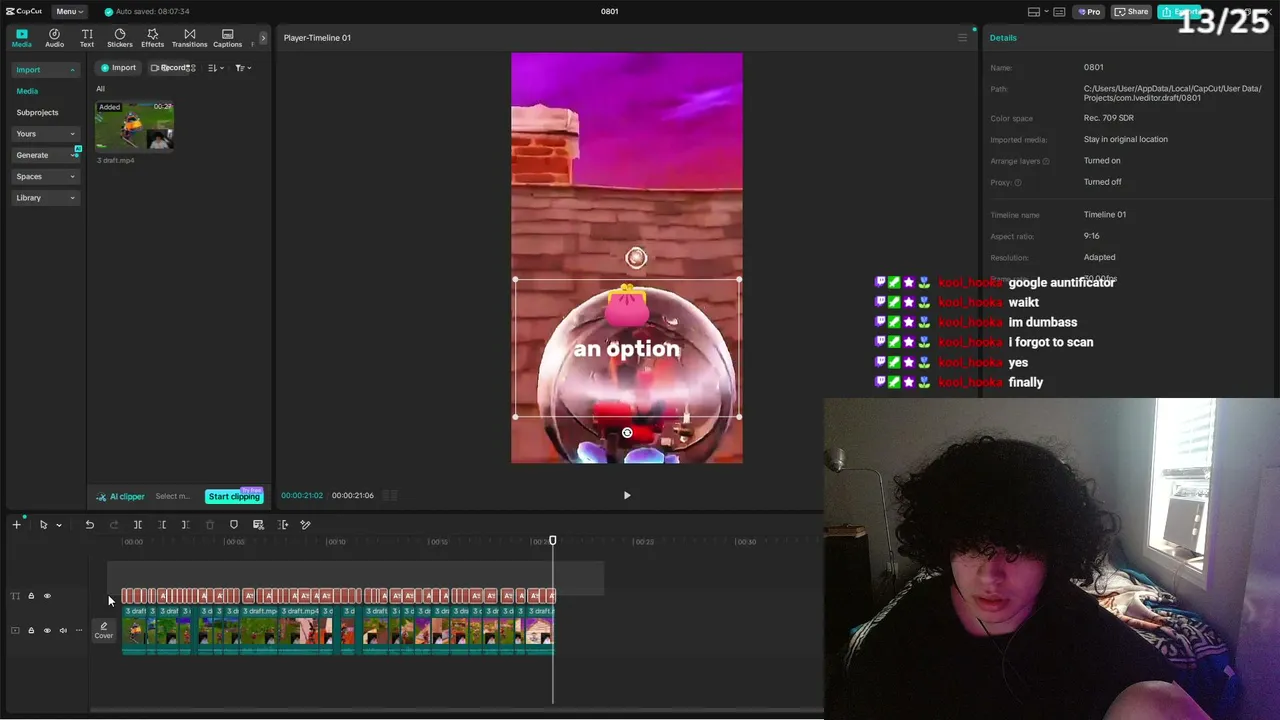
Task: Open the Text panel
Action: point(87,38)
